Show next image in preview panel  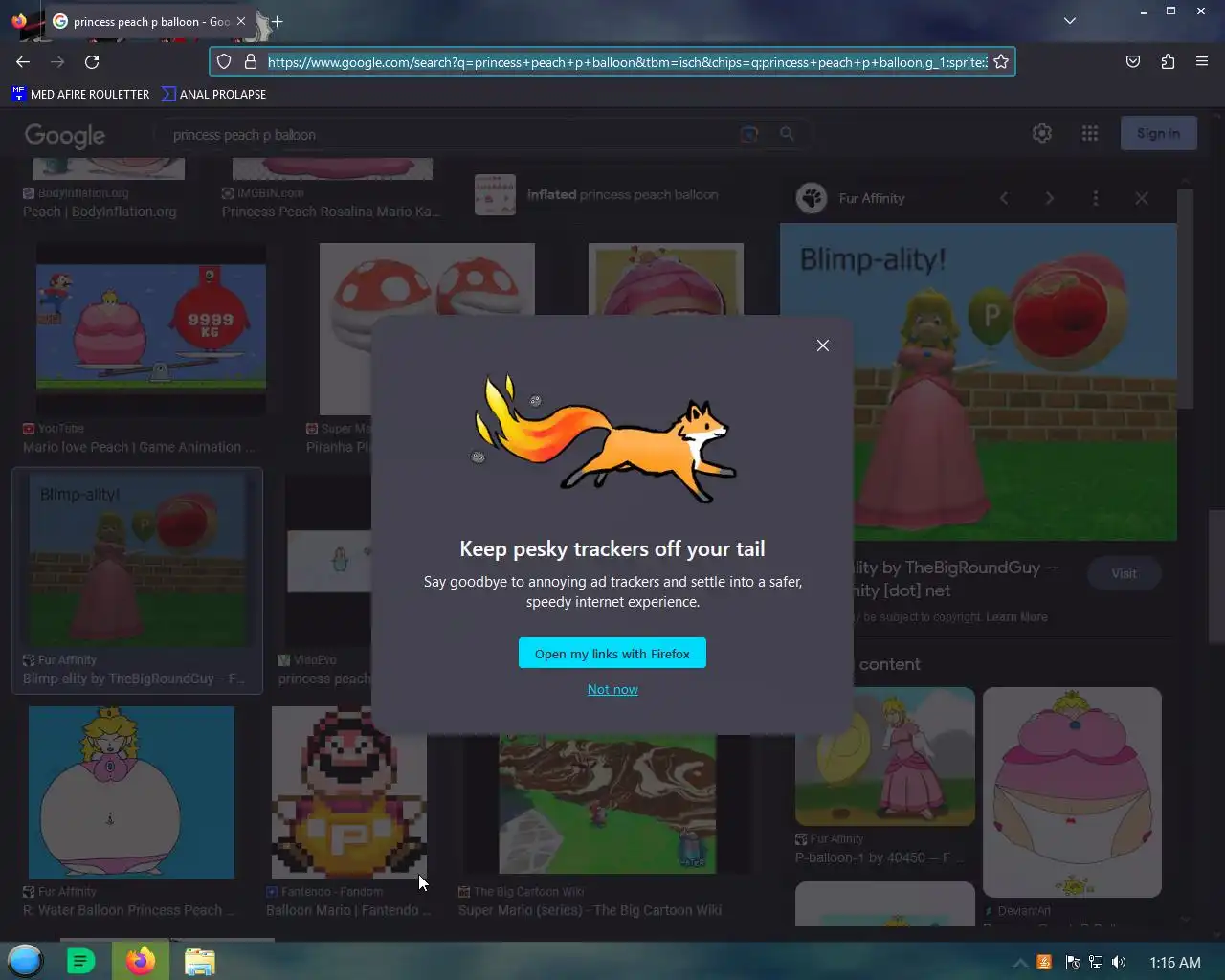click(1050, 198)
